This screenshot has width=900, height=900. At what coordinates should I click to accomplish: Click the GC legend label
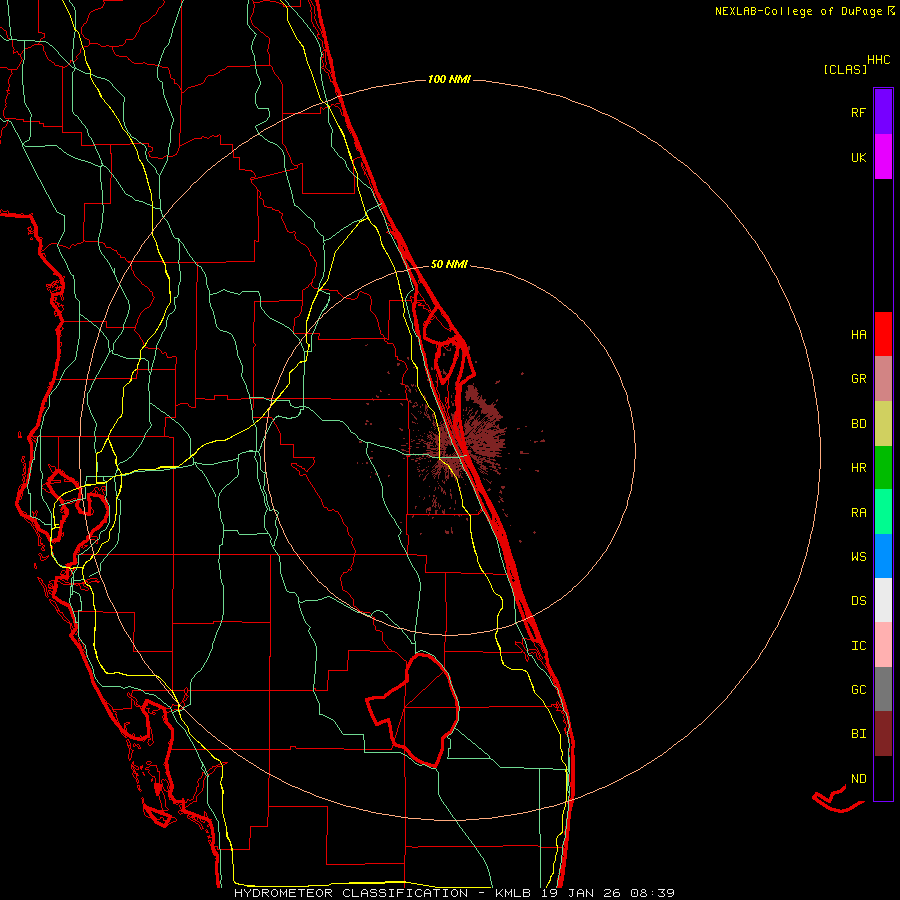[x=858, y=690]
